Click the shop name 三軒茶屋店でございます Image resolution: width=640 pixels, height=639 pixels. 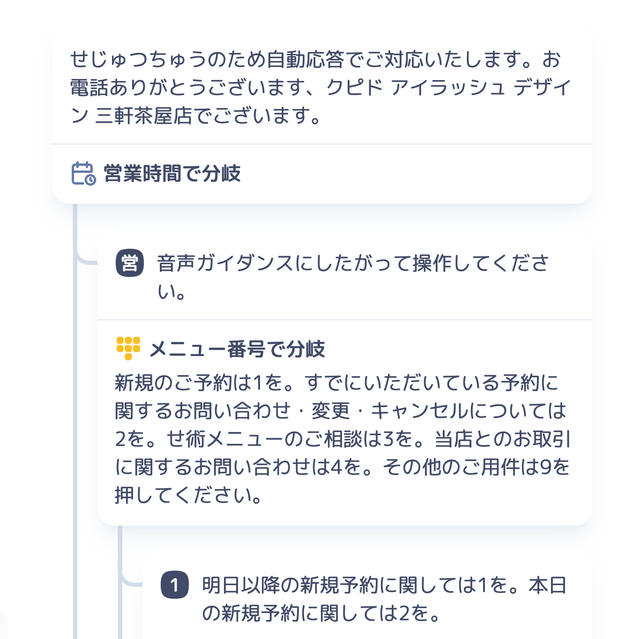[x=208, y=115]
